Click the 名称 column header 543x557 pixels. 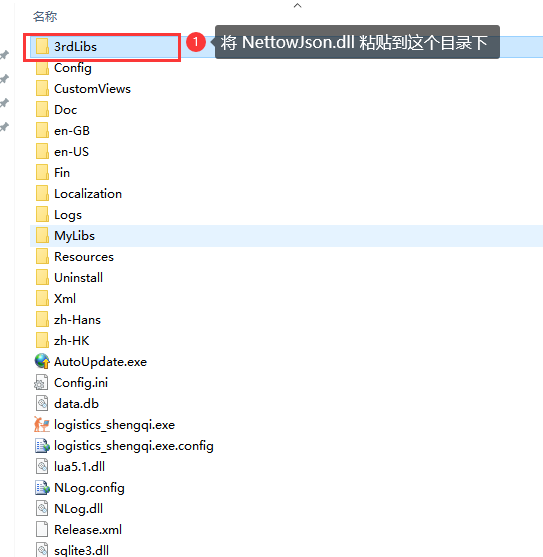[x=45, y=16]
